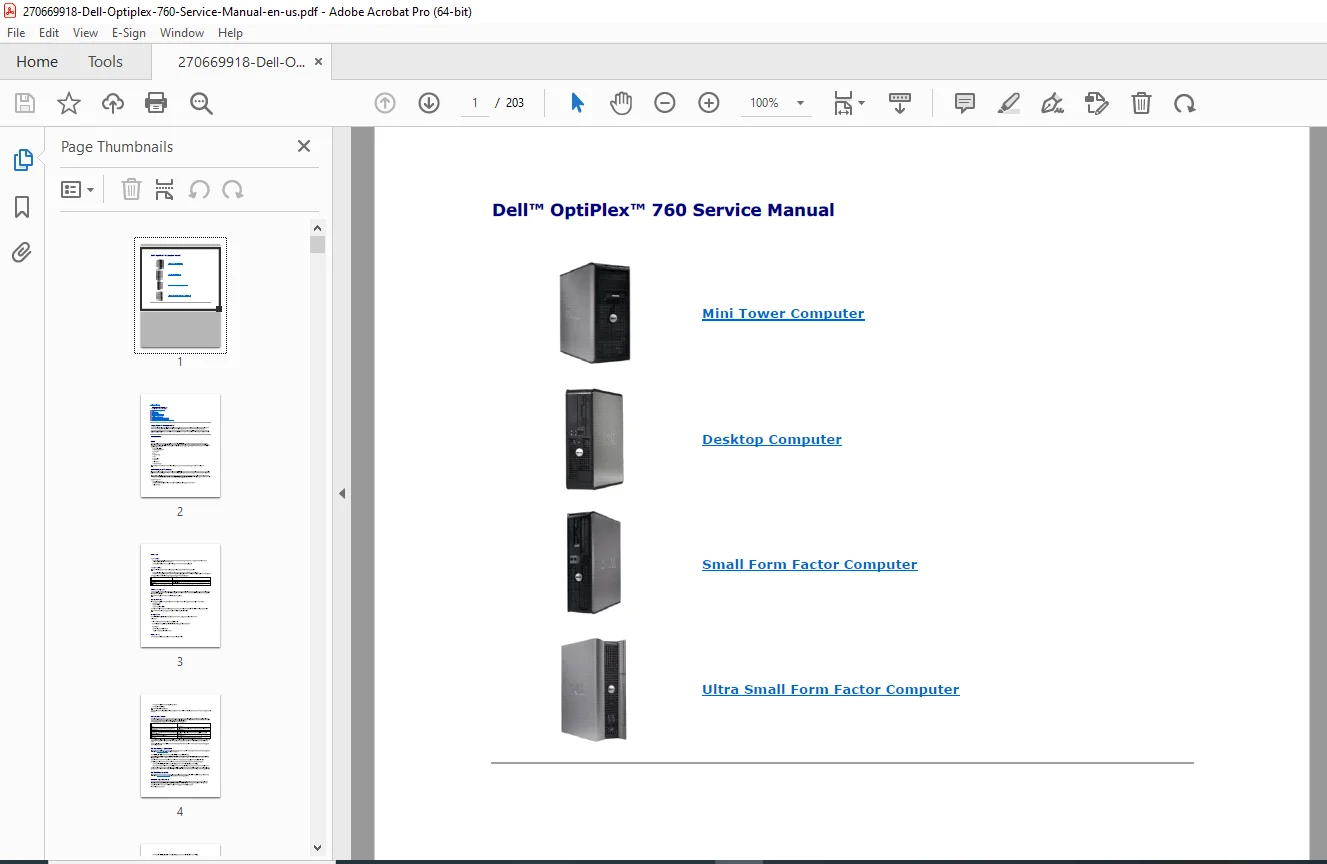Open the Find text magnifier tool
This screenshot has height=864, width=1327.
(201, 103)
